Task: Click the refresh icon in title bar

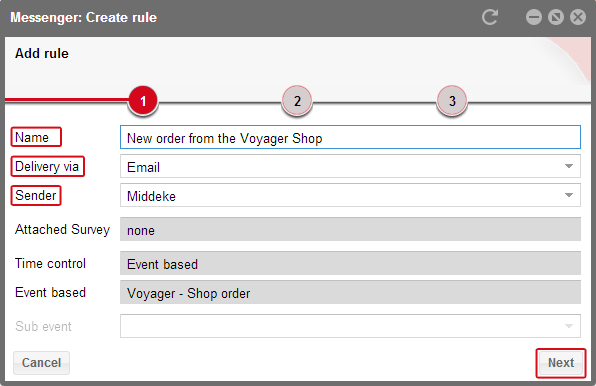Action: 490,17
